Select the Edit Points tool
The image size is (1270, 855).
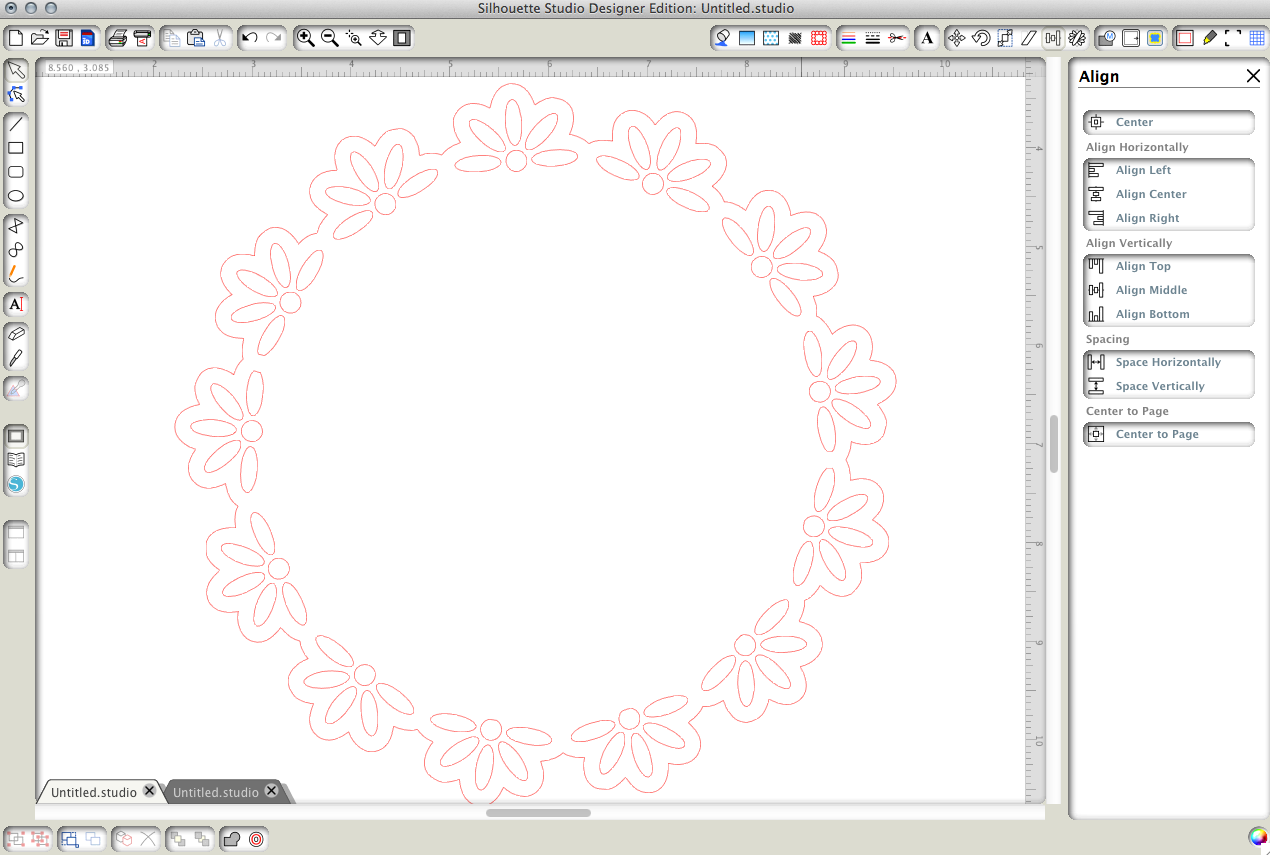(x=16, y=94)
